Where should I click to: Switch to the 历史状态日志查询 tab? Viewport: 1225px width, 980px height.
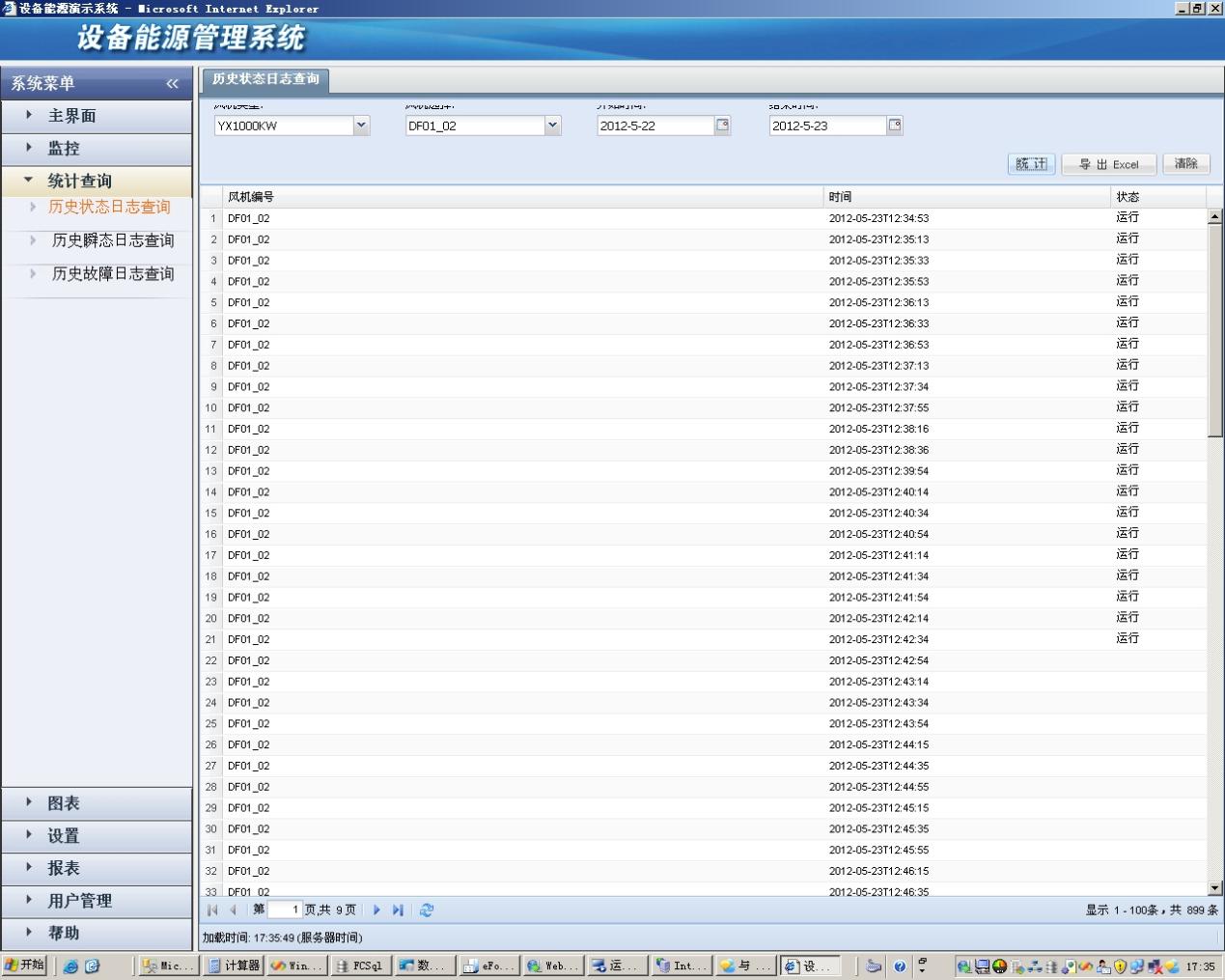pyautogui.click(x=265, y=79)
